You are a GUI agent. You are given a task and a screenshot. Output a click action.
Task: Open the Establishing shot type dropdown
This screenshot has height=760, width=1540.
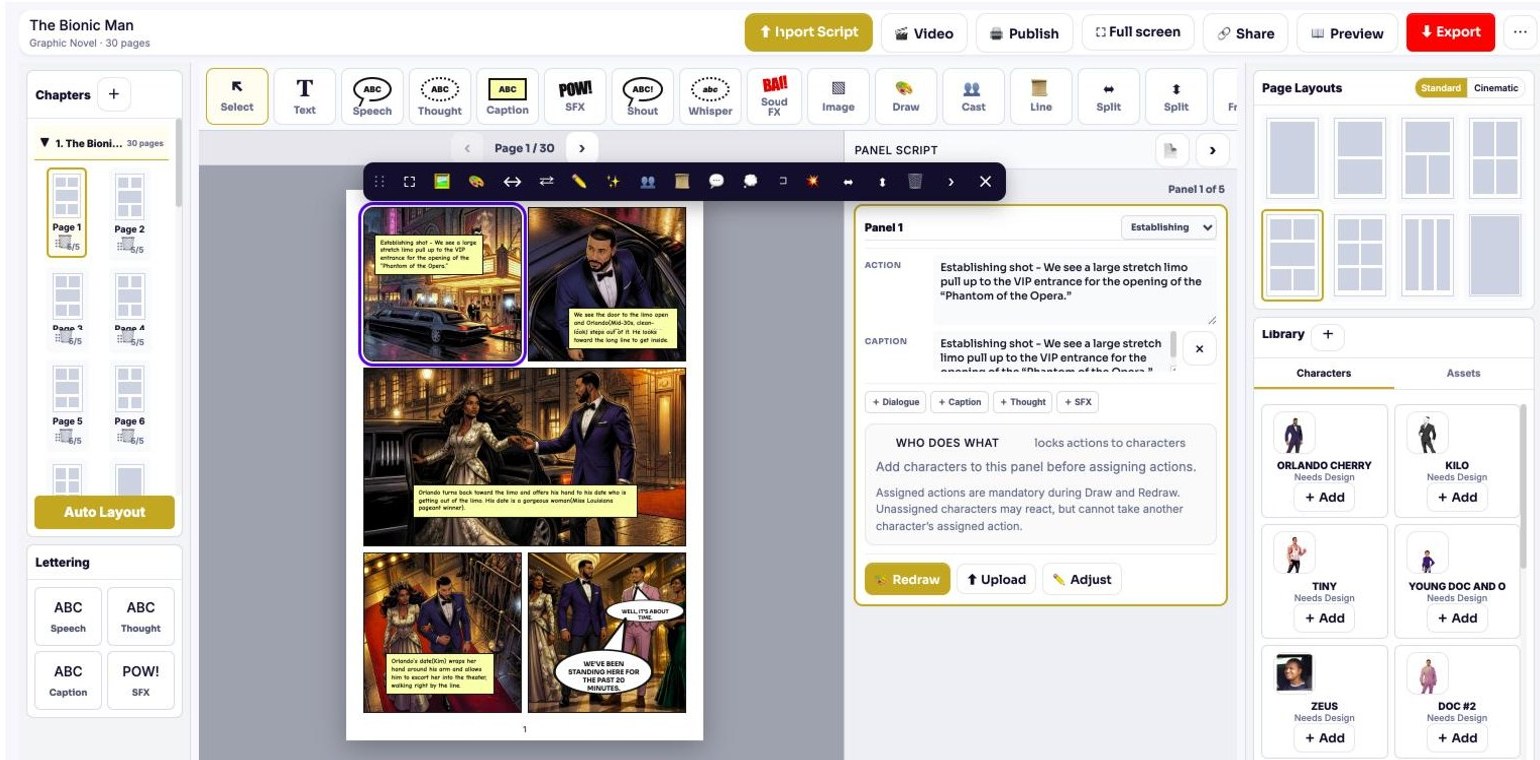[1169, 227]
